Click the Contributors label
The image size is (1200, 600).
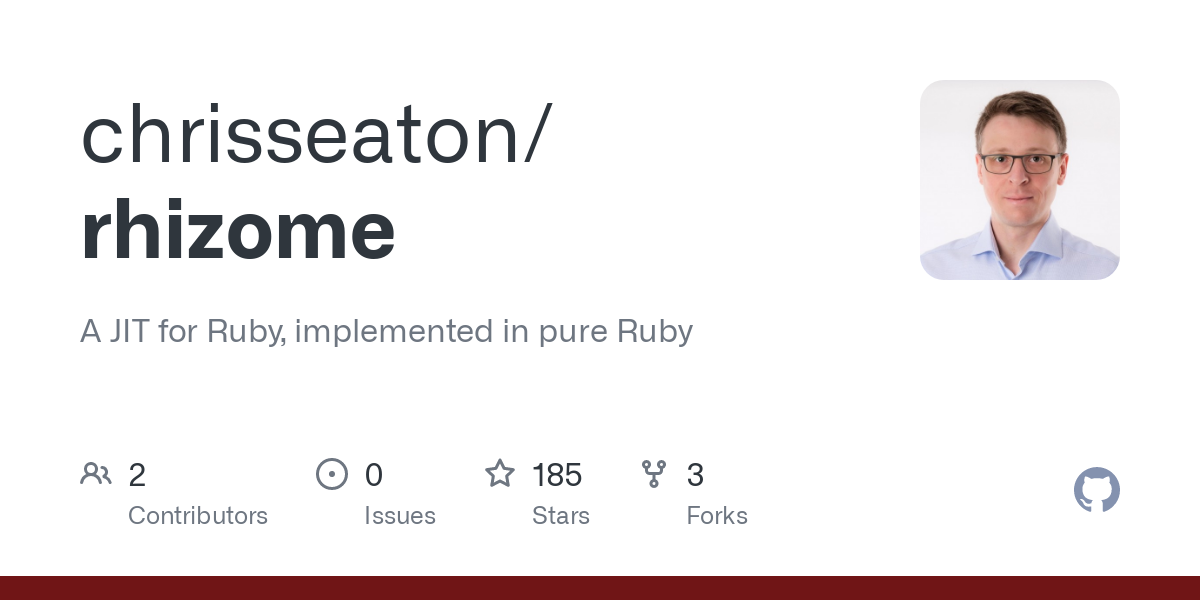(x=198, y=516)
